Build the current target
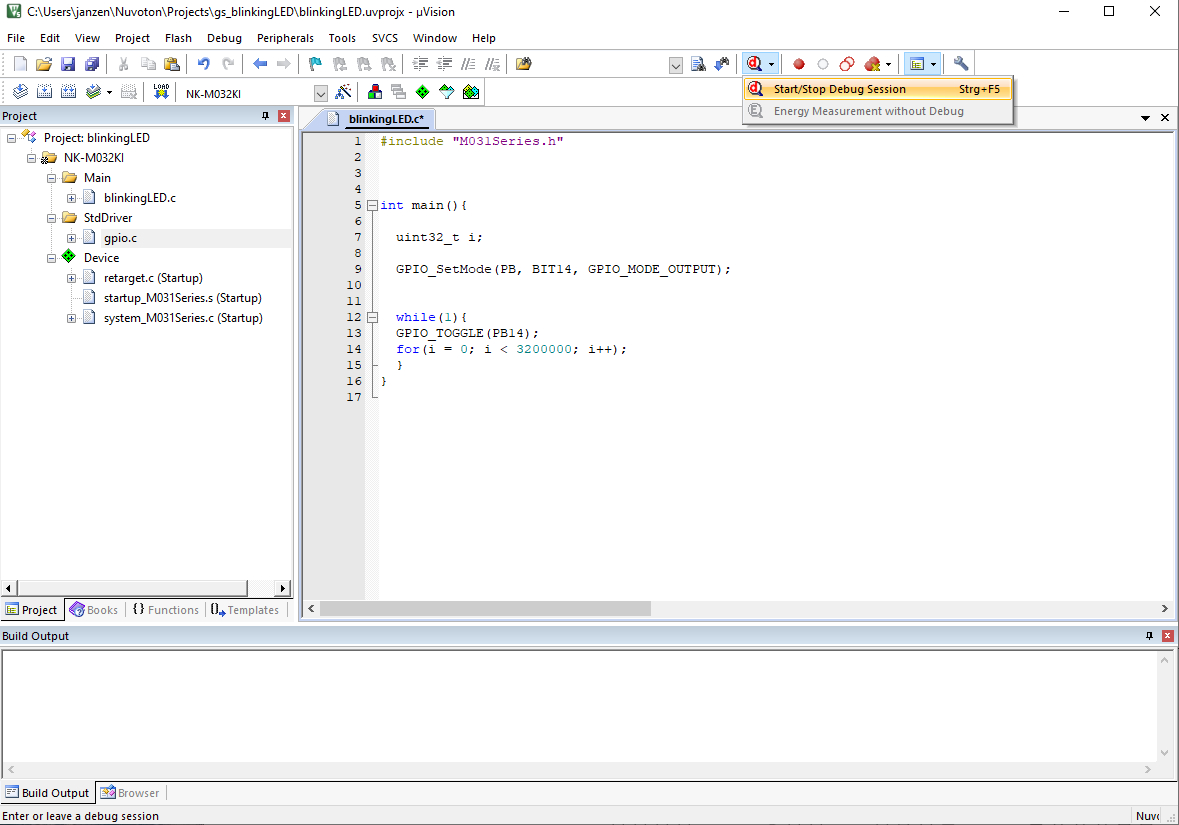The width and height of the screenshot is (1179, 825). pyautogui.click(x=44, y=91)
